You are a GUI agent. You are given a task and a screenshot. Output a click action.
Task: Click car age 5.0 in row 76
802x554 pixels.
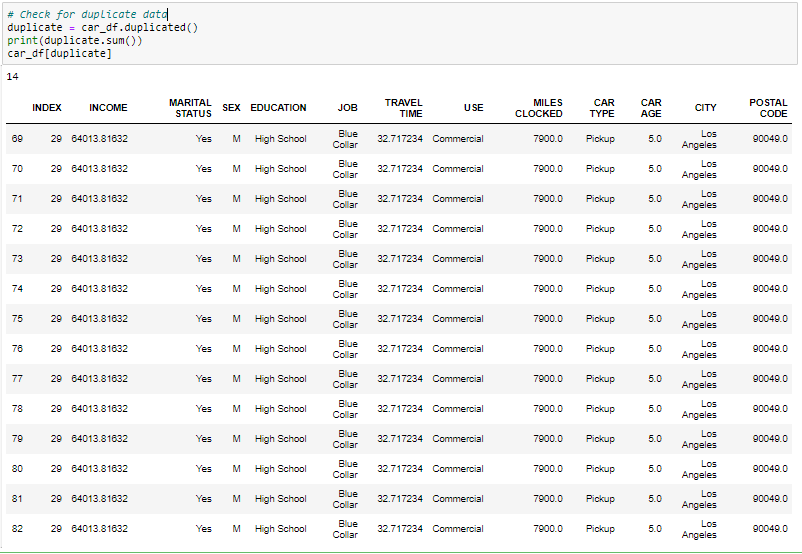point(655,349)
